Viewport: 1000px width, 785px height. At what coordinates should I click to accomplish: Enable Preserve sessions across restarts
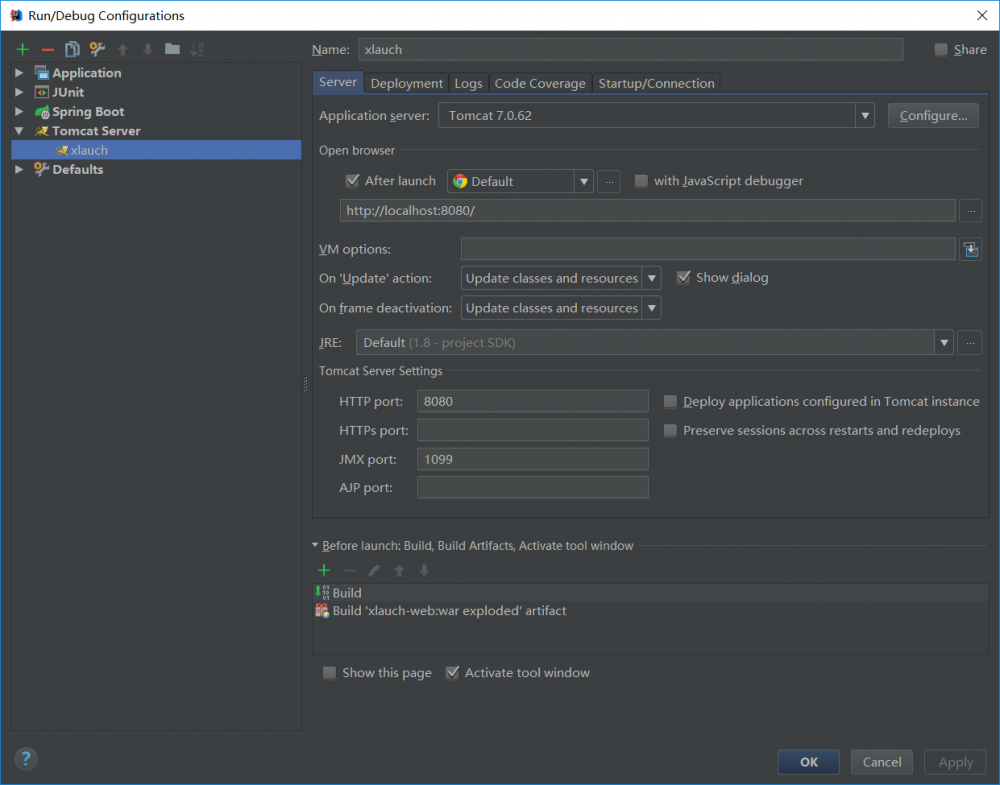click(x=670, y=431)
